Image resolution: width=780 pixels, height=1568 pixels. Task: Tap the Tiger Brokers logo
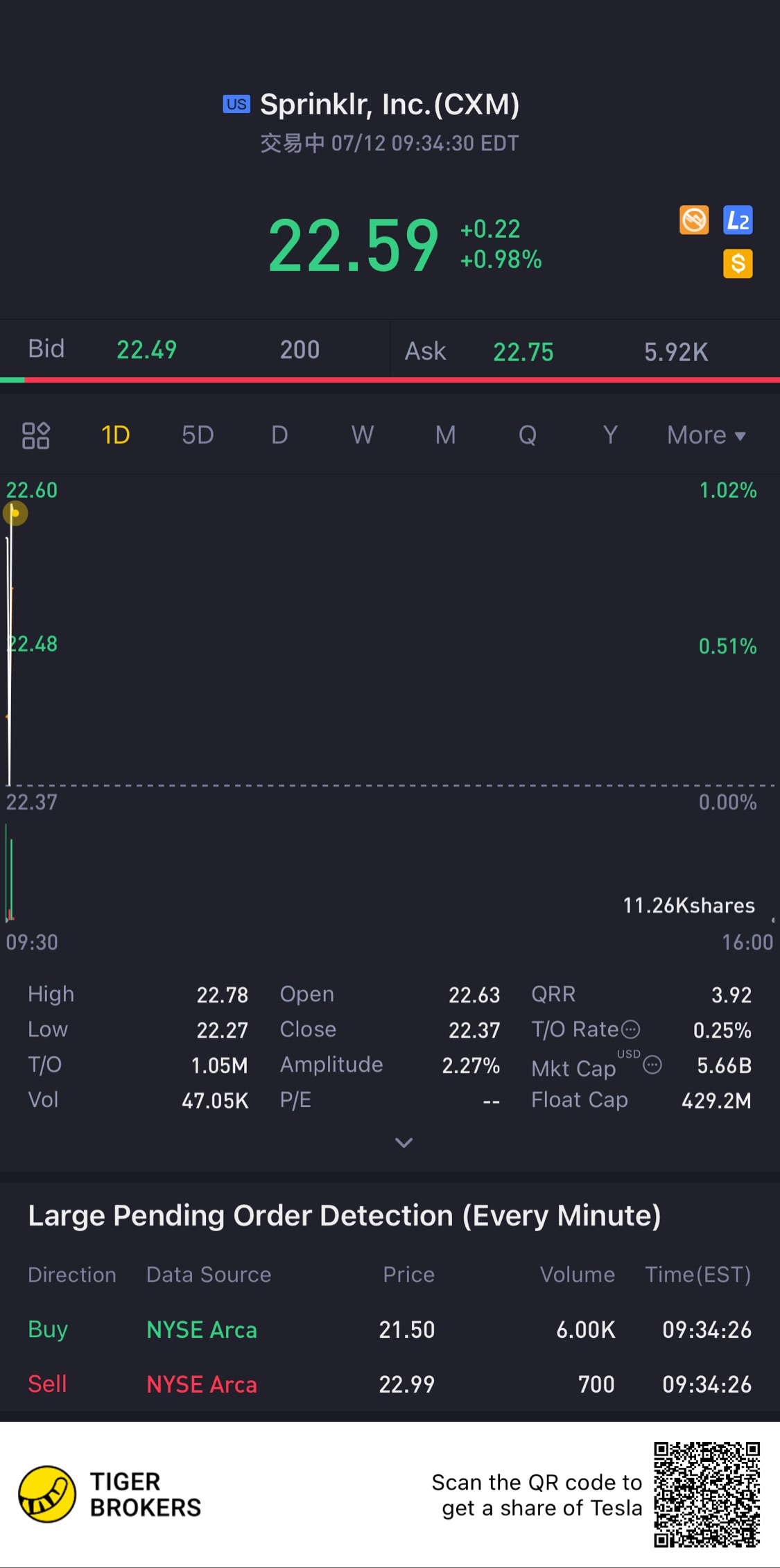[47, 1494]
